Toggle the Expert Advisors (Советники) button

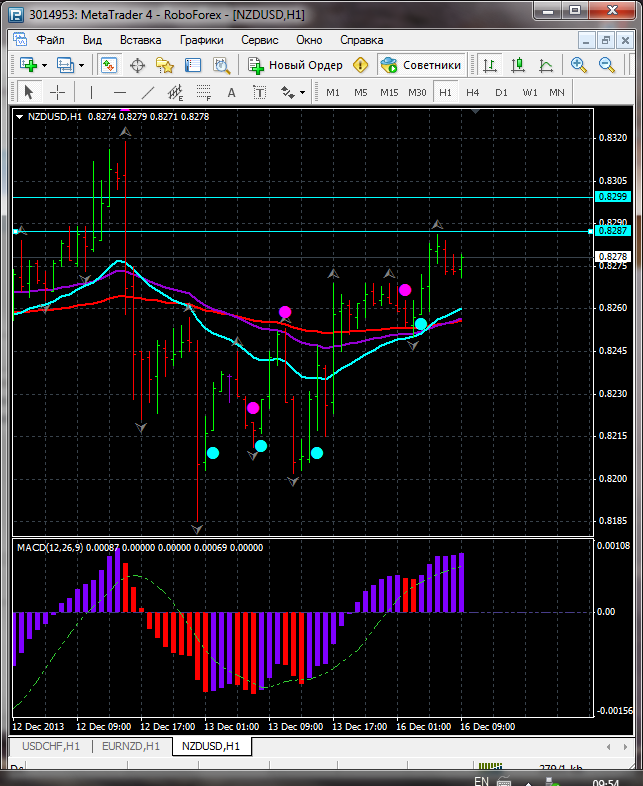(x=421, y=65)
